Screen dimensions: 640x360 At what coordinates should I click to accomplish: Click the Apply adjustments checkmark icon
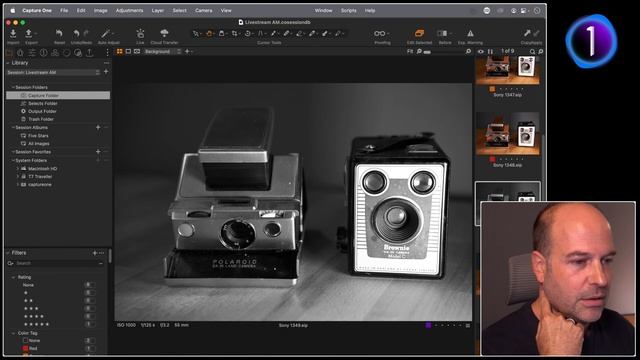point(536,33)
